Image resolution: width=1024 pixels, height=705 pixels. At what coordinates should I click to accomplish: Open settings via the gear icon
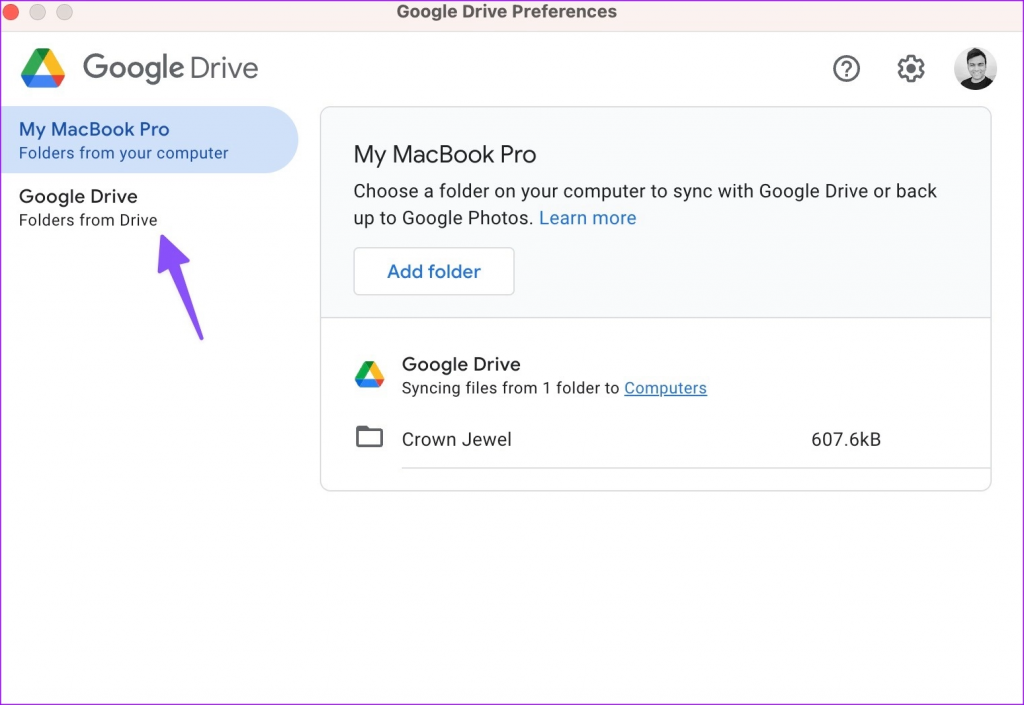(910, 69)
